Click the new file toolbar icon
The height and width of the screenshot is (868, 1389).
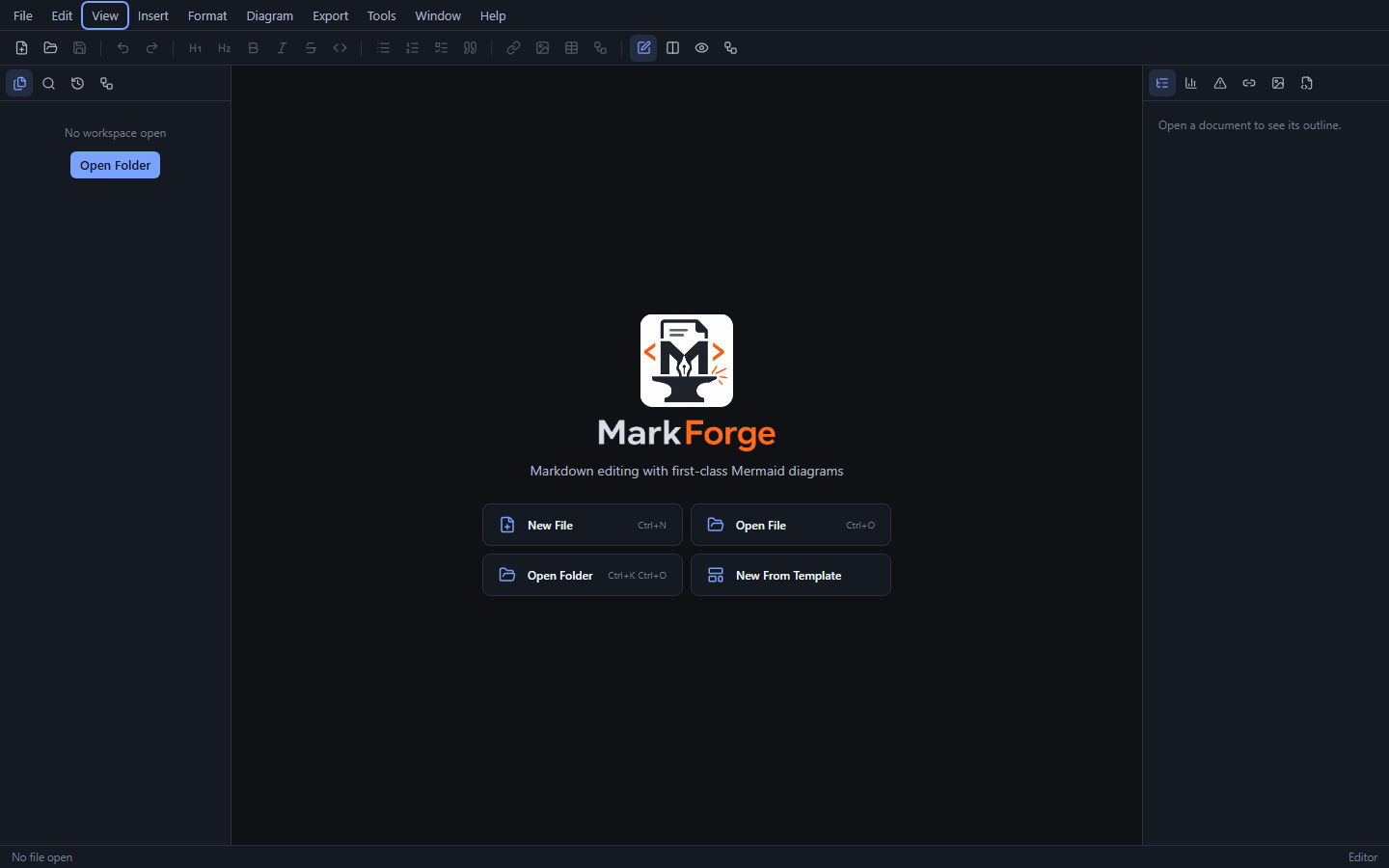pyautogui.click(x=21, y=48)
